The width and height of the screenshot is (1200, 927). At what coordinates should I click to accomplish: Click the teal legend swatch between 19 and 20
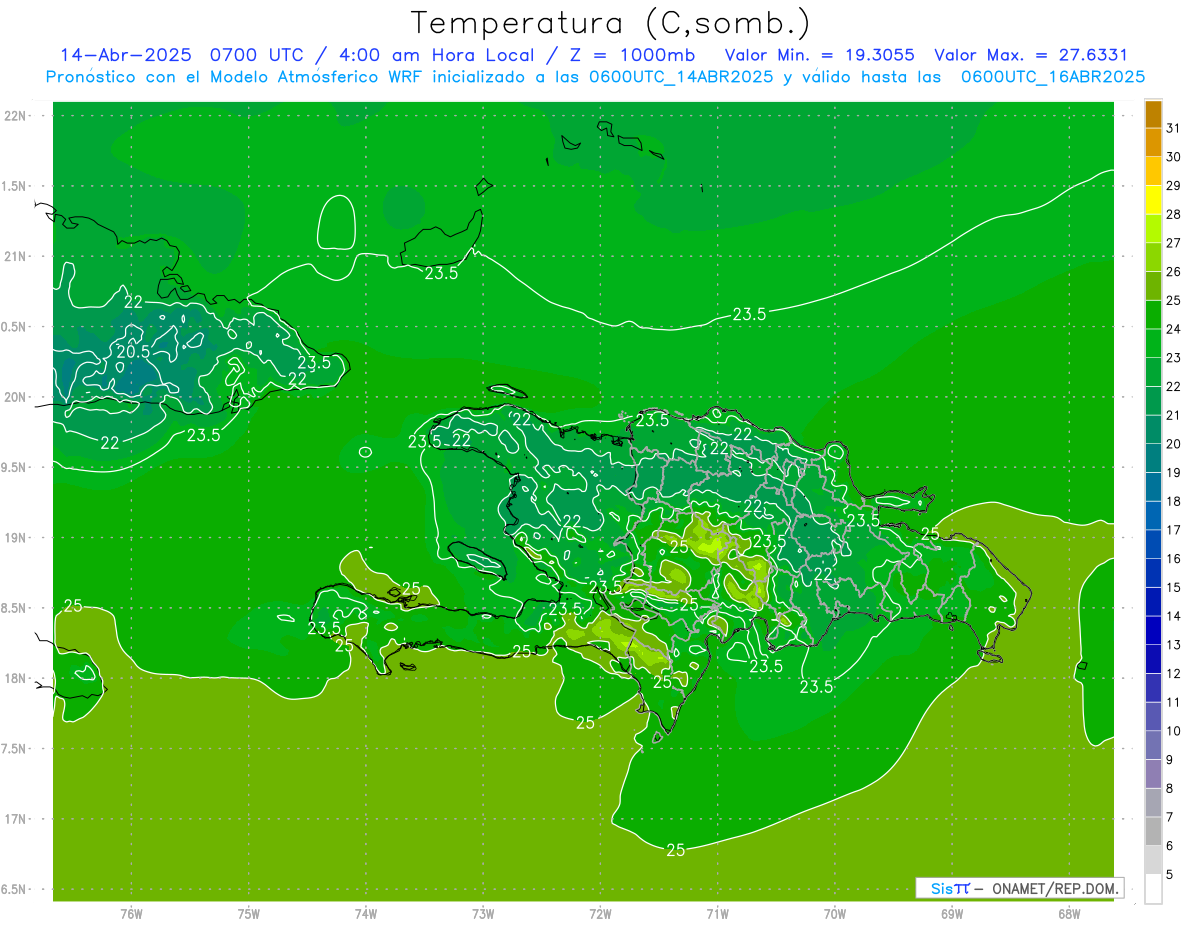pyautogui.click(x=1153, y=459)
